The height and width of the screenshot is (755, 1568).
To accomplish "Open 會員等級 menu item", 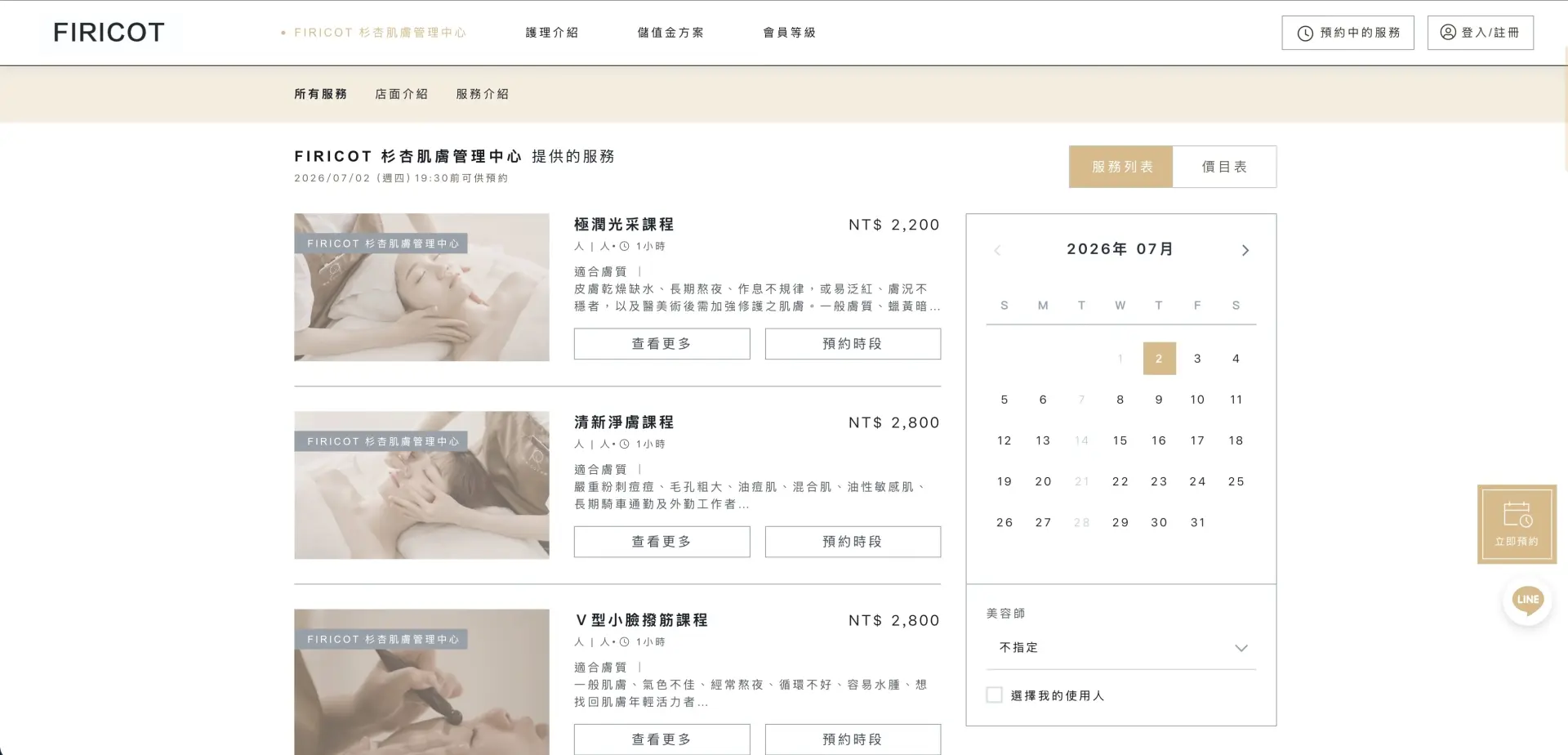I will click(x=790, y=33).
